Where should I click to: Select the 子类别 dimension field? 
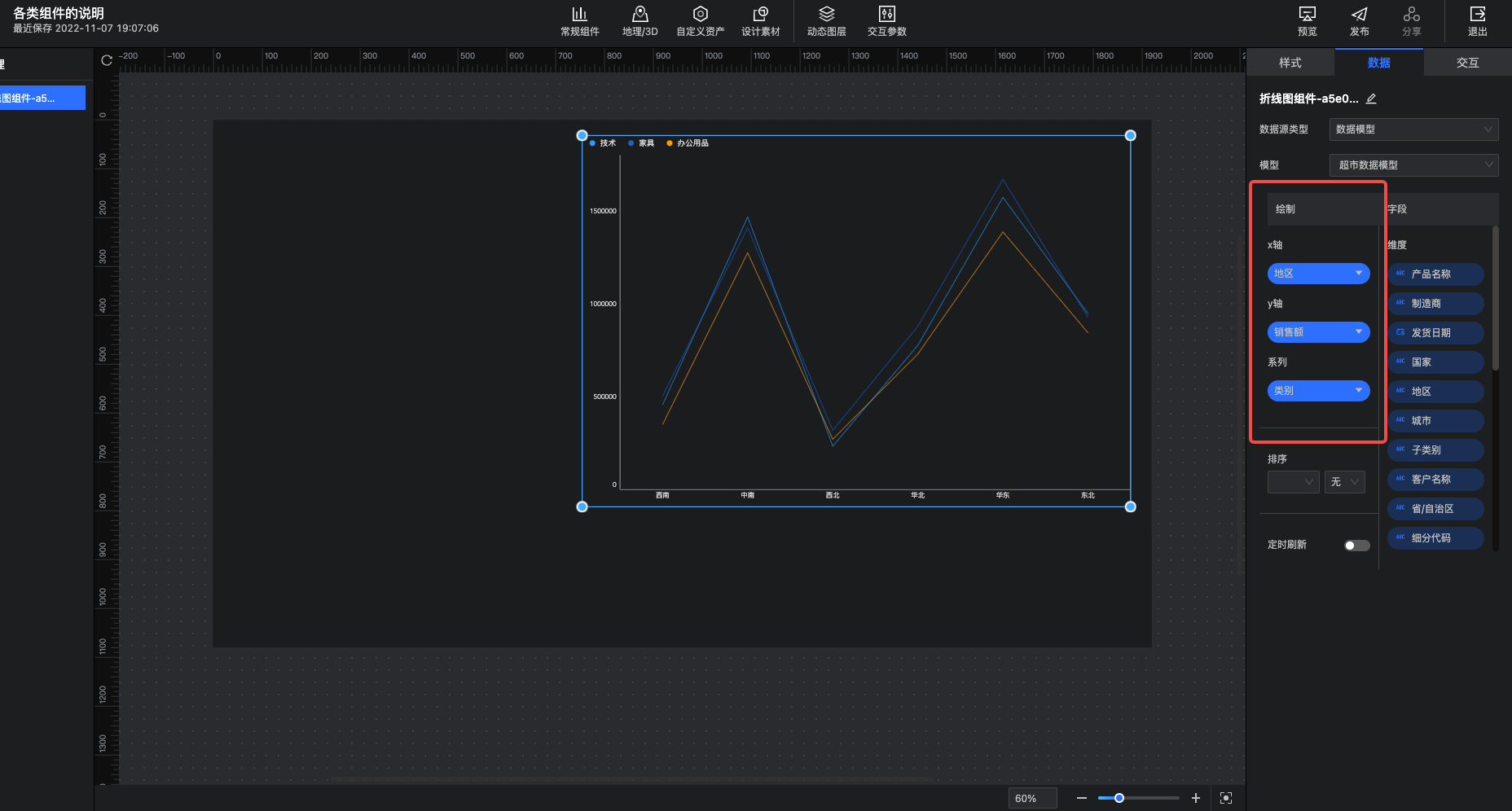pyautogui.click(x=1435, y=450)
